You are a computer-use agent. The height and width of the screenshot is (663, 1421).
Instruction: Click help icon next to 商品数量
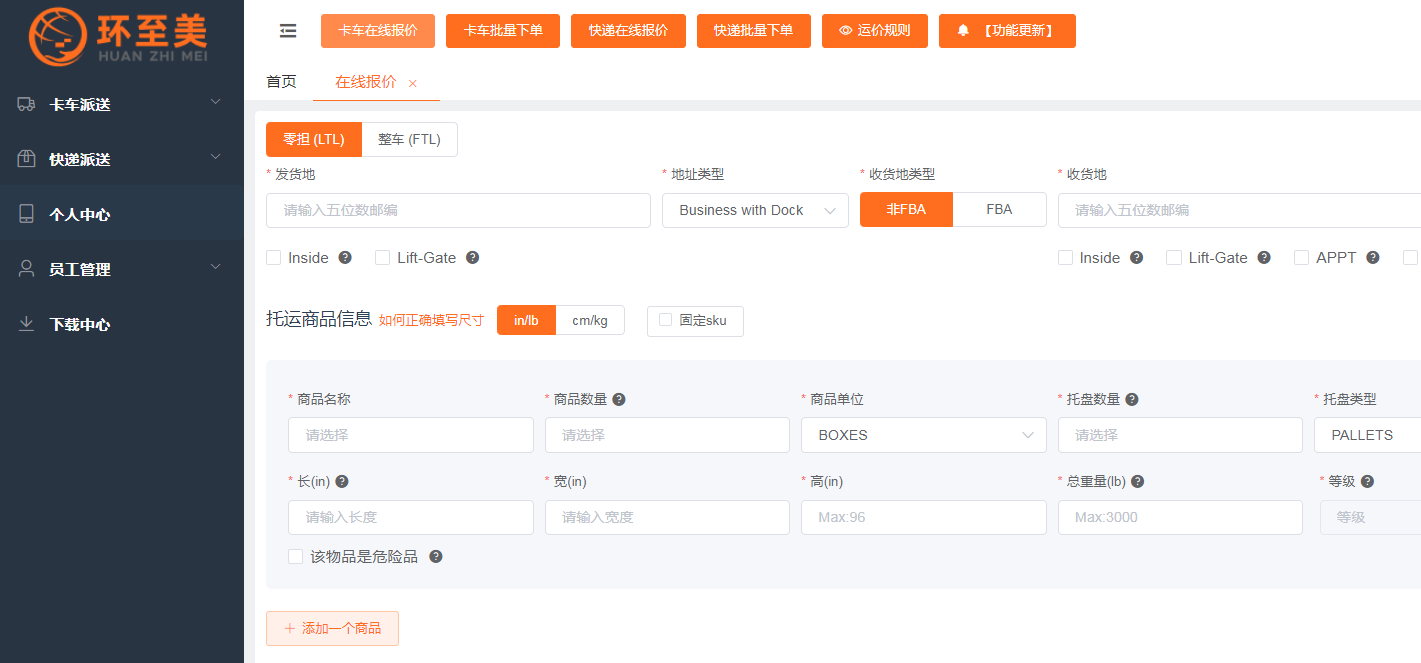pyautogui.click(x=619, y=399)
